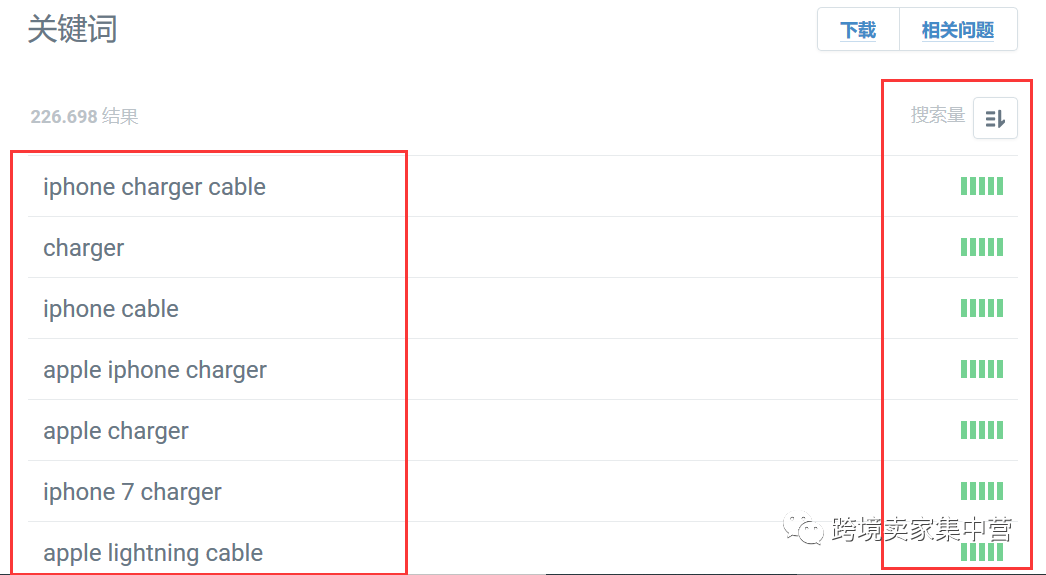Click the sort descending icon button
Viewport: 1046px width, 575px height.
pos(995,118)
